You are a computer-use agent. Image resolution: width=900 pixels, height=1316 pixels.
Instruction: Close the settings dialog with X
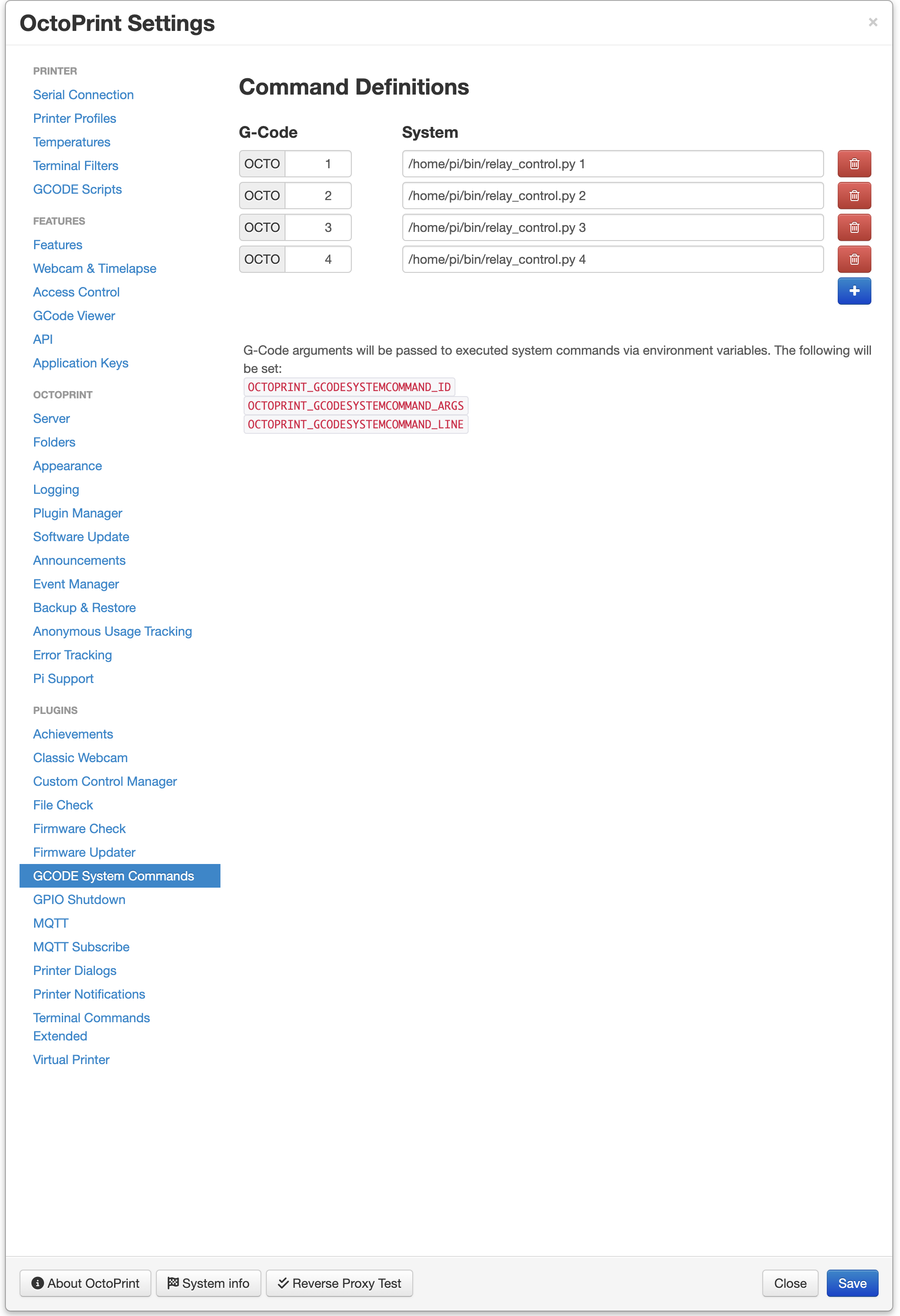[872, 22]
